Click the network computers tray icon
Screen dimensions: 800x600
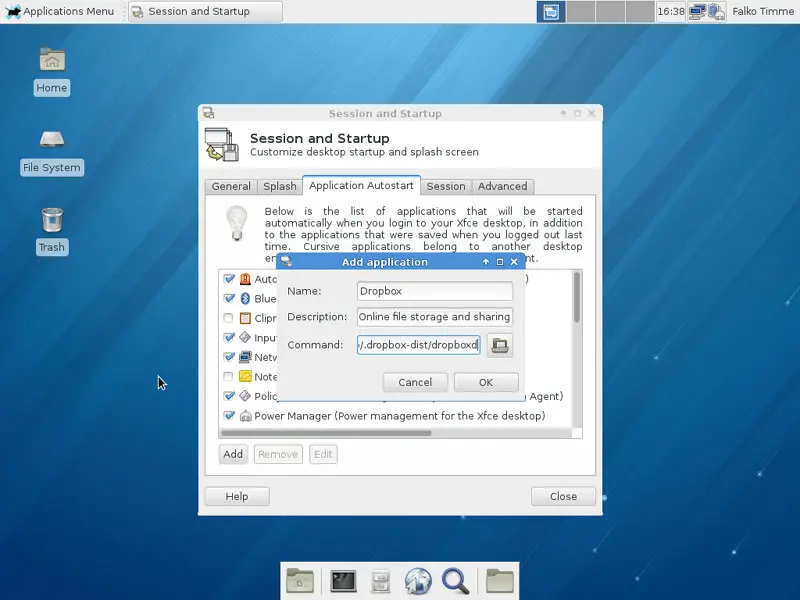696,11
